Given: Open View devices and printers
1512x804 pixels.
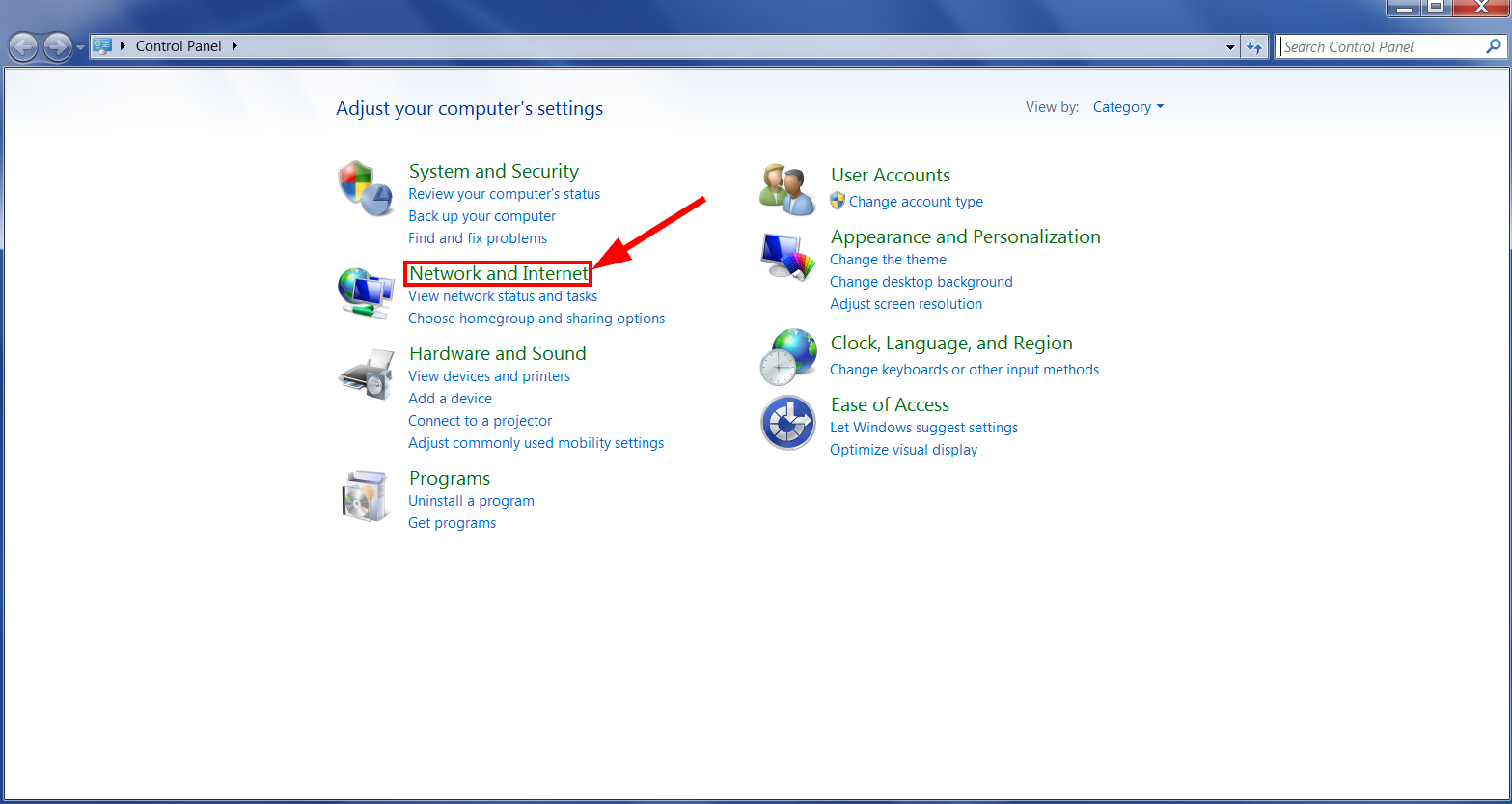Looking at the screenshot, I should click(488, 376).
